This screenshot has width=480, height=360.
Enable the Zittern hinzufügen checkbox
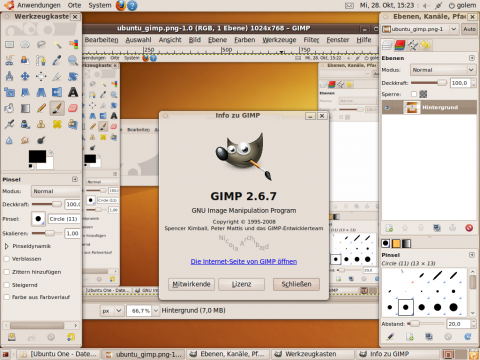(6, 272)
